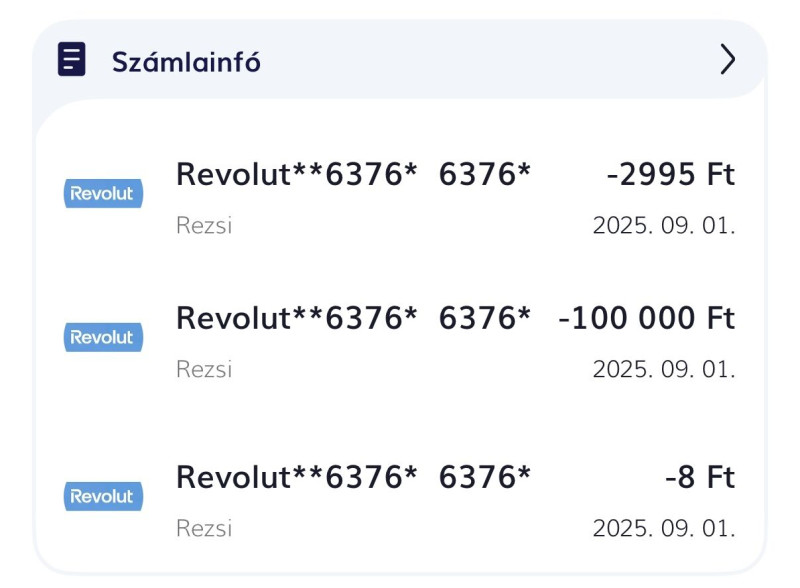800x588 pixels.
Task: Click the 2025. 09. 01. date below -2995 Ft
Action: coord(664,225)
